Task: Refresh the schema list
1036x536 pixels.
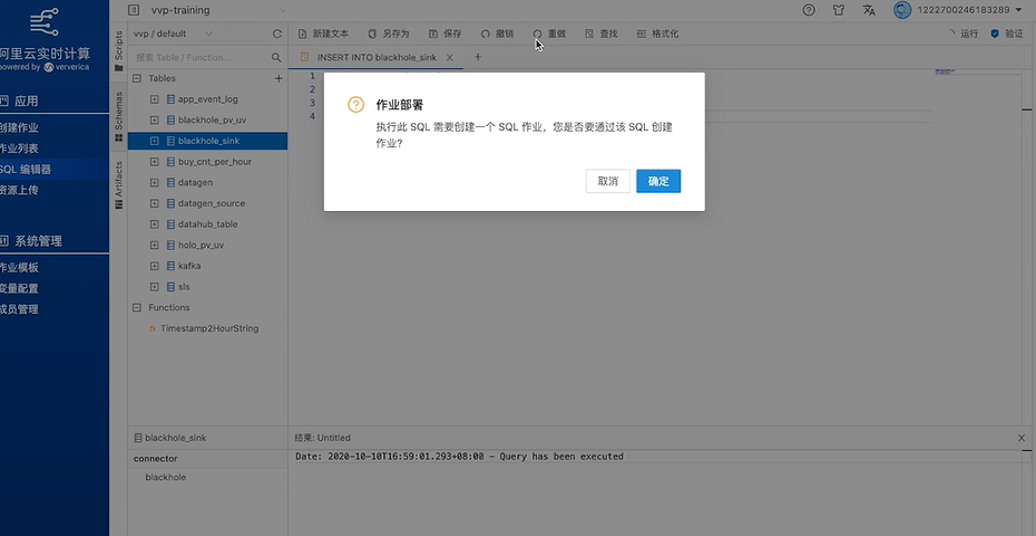Action: pyautogui.click(x=277, y=34)
